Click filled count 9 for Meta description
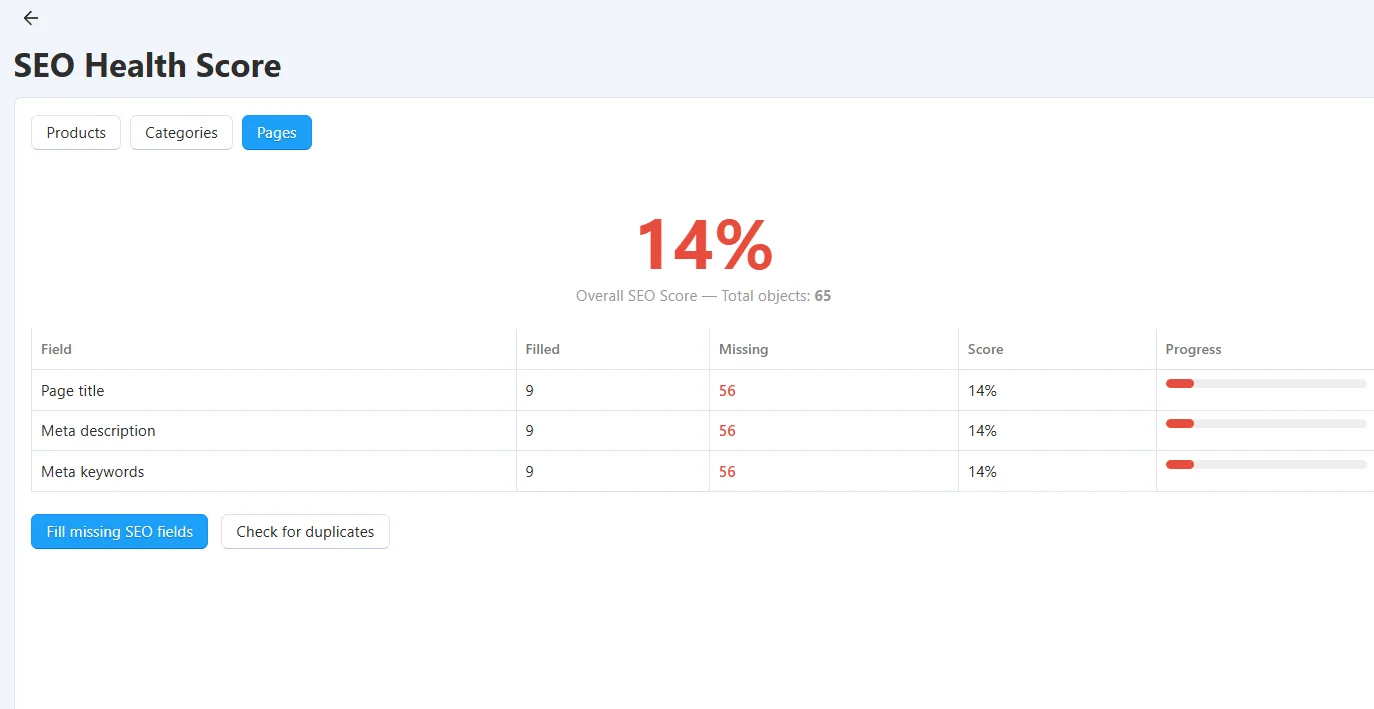 (x=530, y=431)
